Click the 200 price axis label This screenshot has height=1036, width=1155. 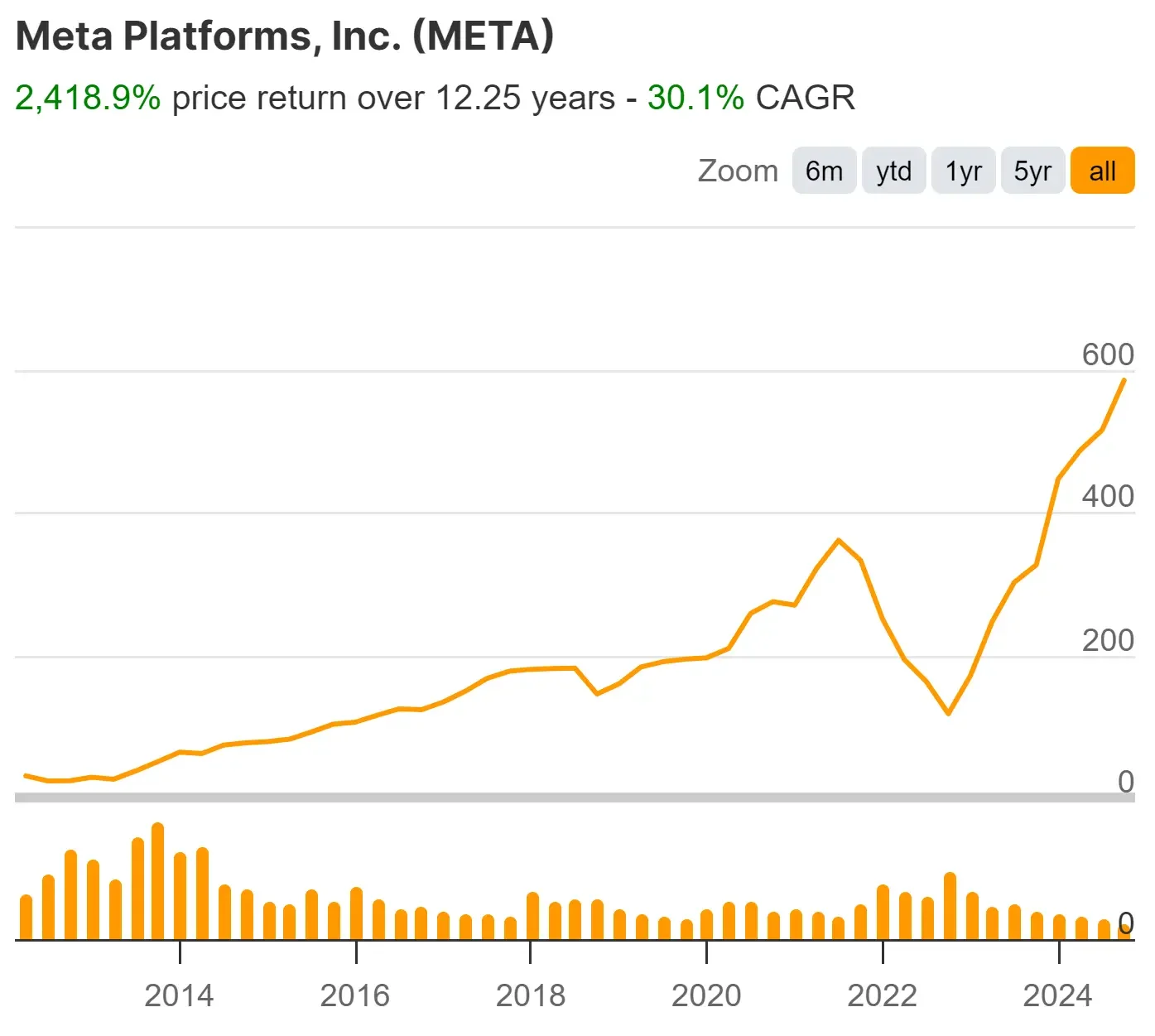coord(1107,640)
